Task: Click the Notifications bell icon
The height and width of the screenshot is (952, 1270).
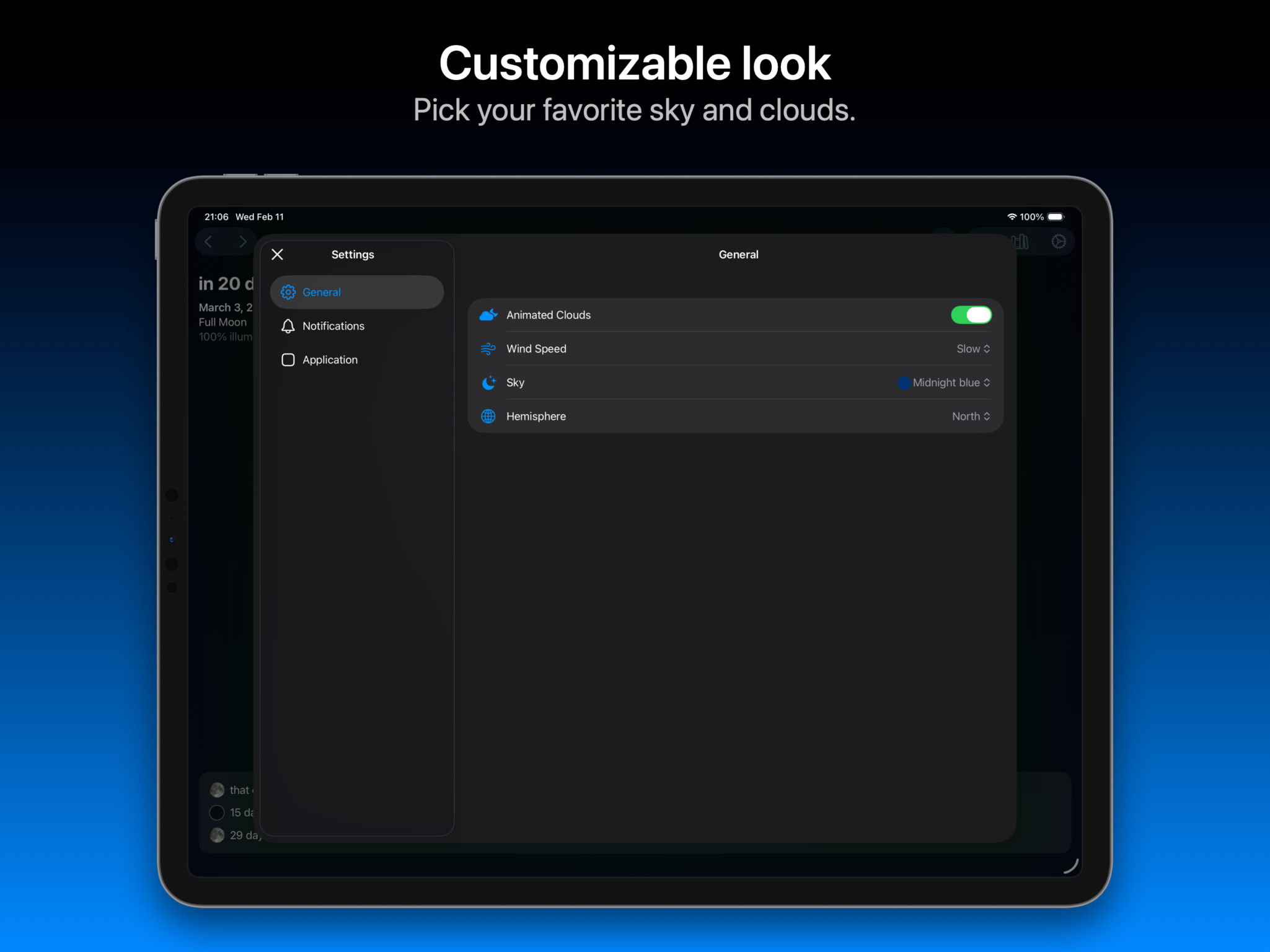Action: (288, 326)
